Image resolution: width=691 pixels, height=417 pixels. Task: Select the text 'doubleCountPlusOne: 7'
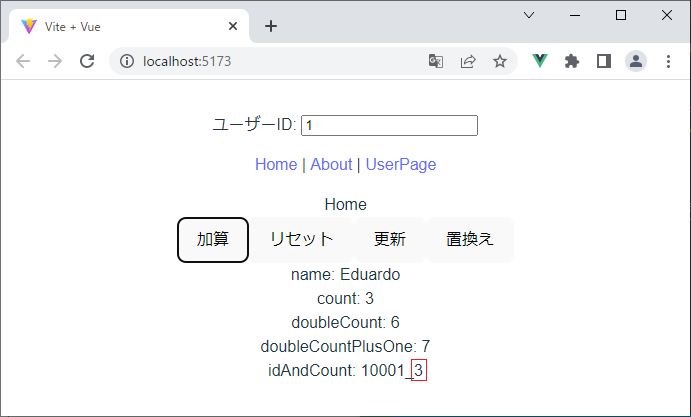(346, 346)
